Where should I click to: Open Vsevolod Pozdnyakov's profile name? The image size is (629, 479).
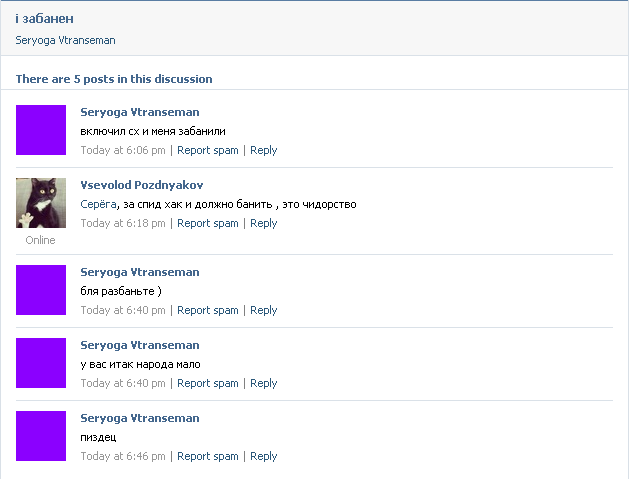pos(142,185)
